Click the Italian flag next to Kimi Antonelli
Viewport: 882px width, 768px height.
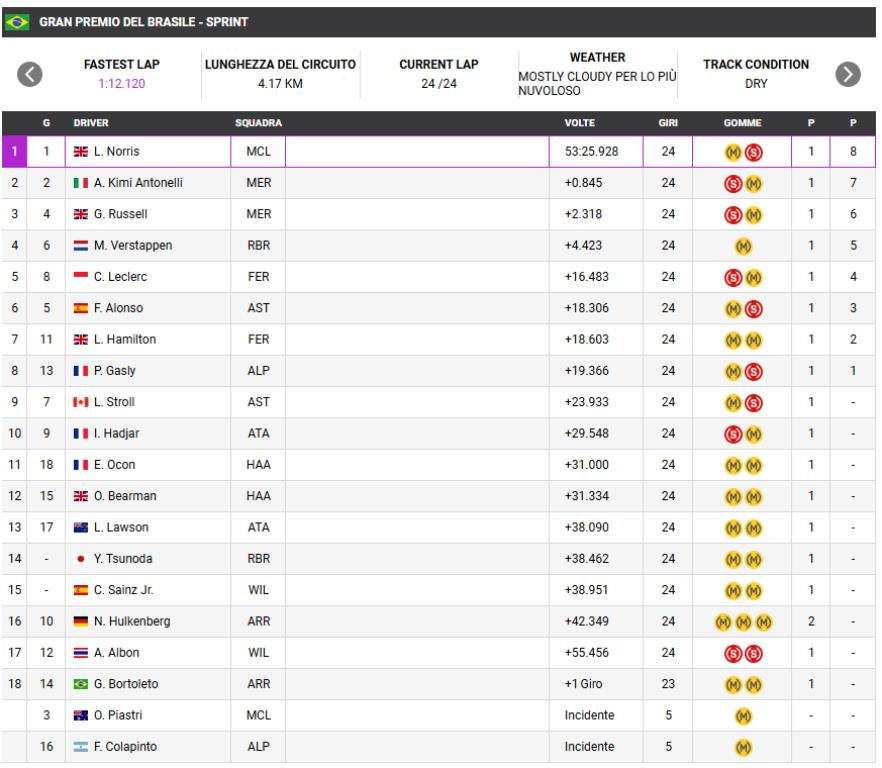coord(81,183)
